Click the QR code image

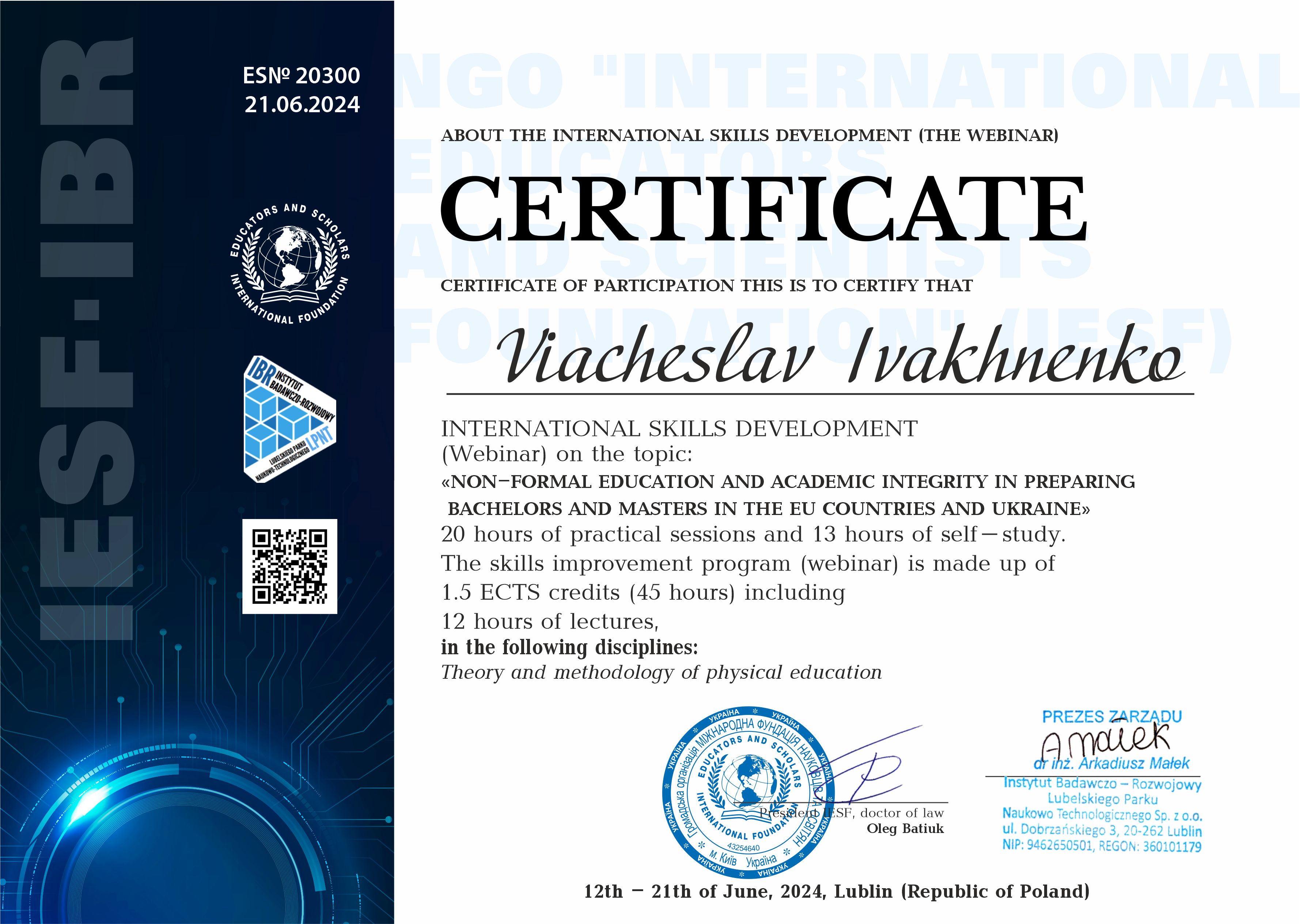click(x=289, y=566)
